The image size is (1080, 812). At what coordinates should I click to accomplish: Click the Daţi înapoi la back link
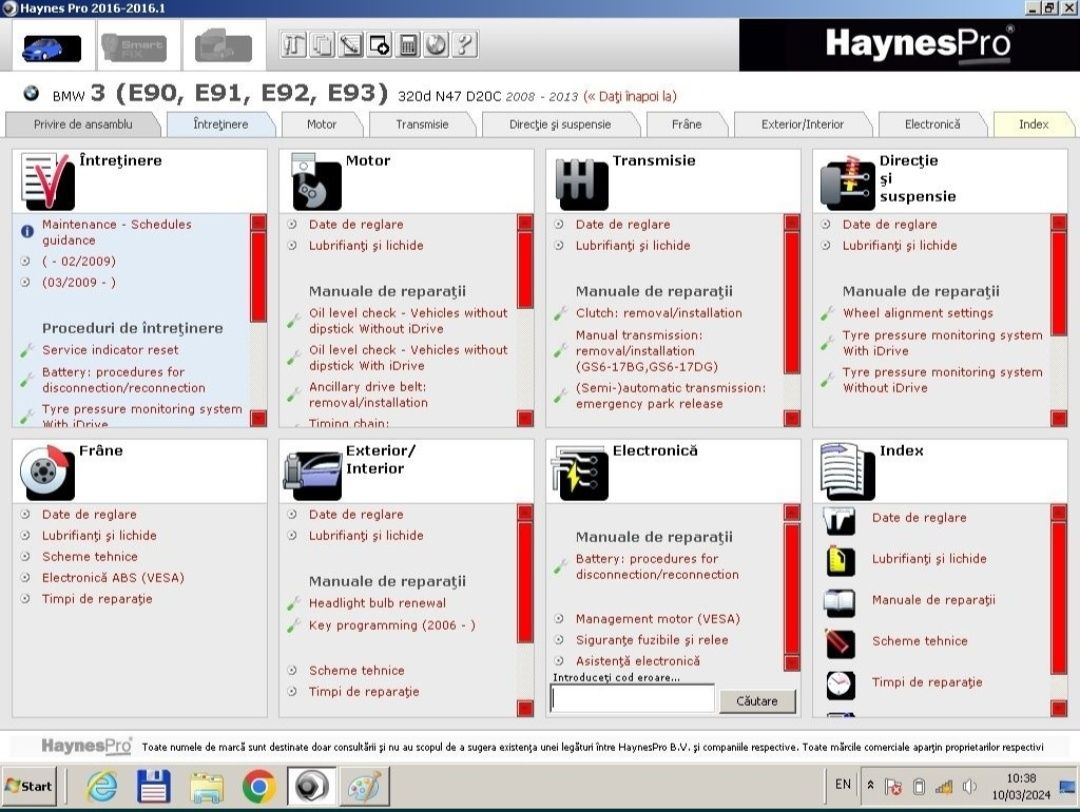tap(630, 96)
